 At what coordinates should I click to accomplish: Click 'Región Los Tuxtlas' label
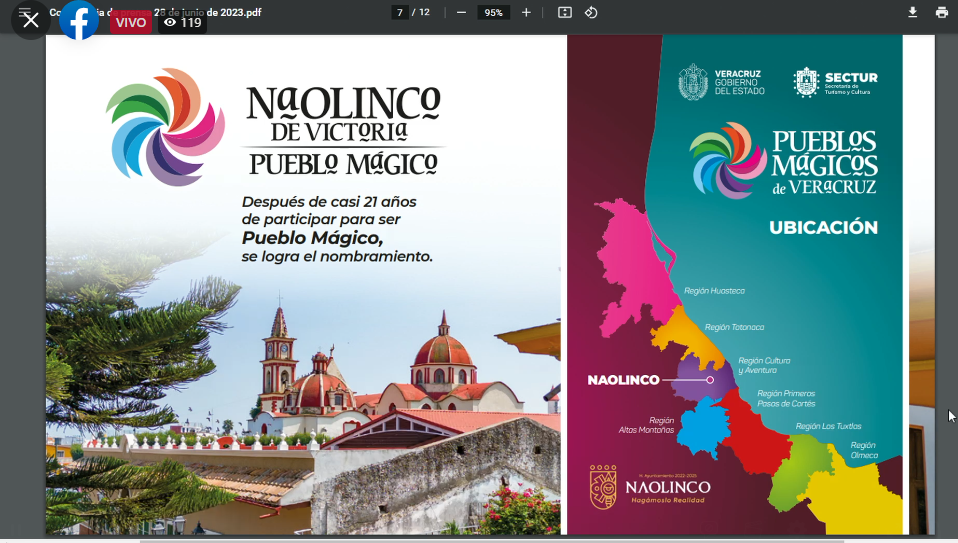coord(828,426)
